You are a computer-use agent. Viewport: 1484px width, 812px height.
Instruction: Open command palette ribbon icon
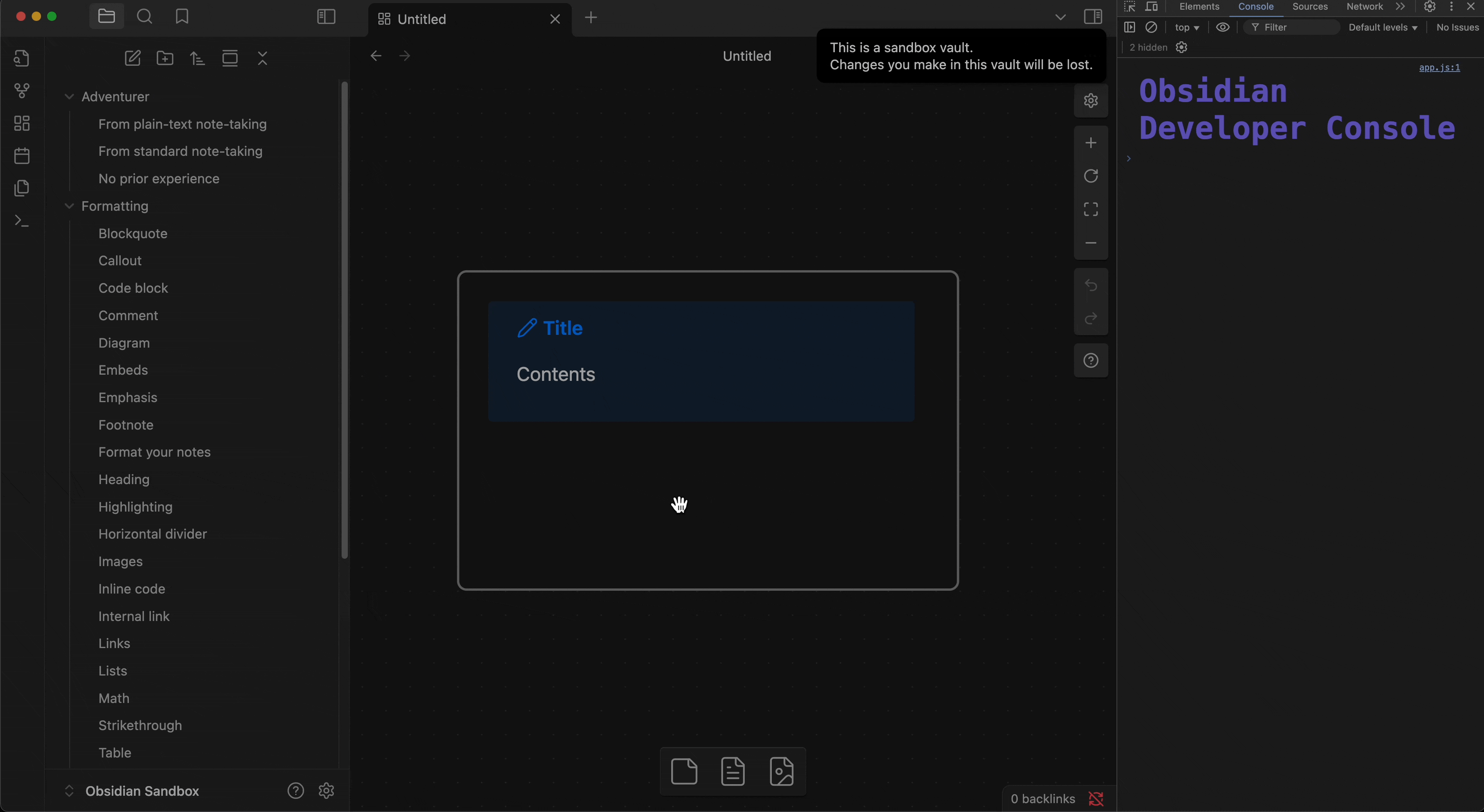pos(22,220)
